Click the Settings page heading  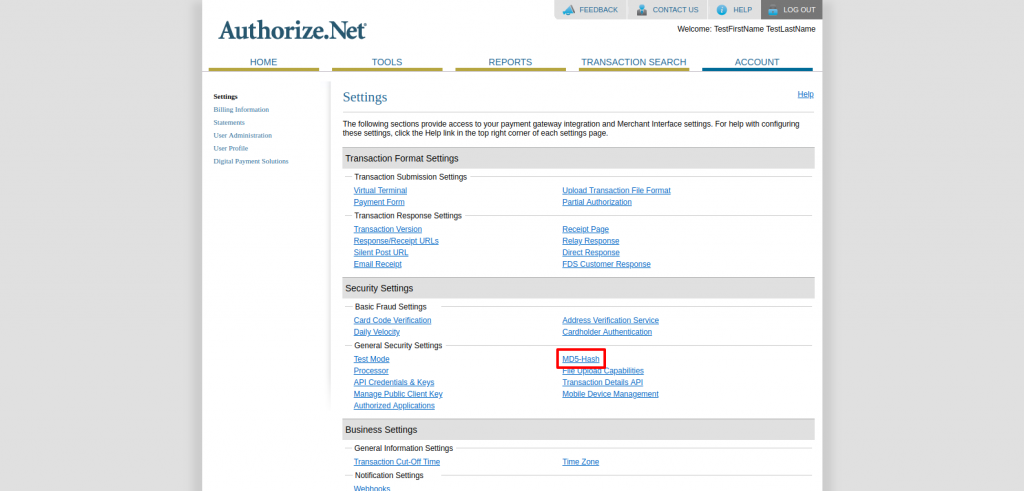click(x=365, y=97)
